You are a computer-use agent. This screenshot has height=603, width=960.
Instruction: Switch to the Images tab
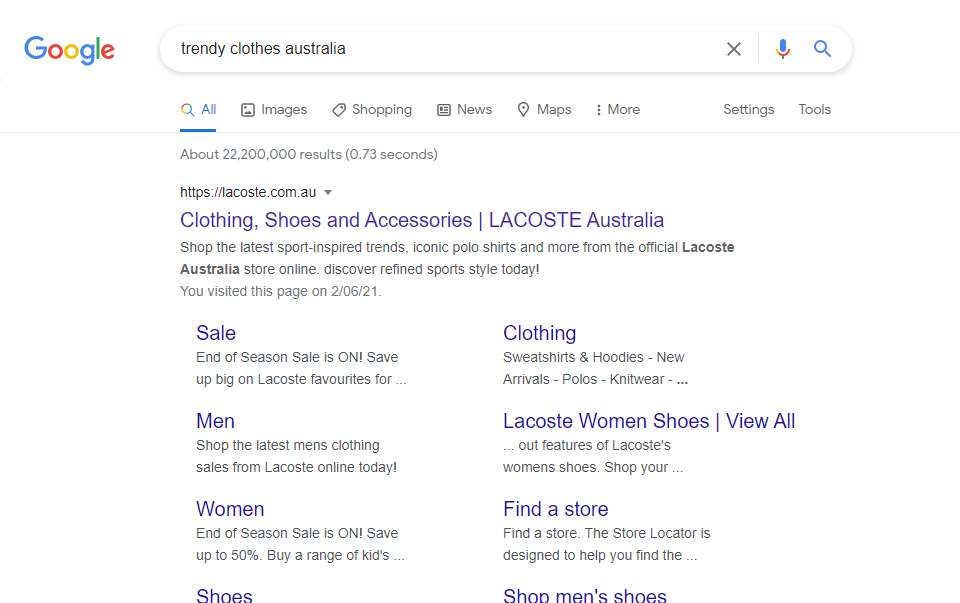pos(274,110)
